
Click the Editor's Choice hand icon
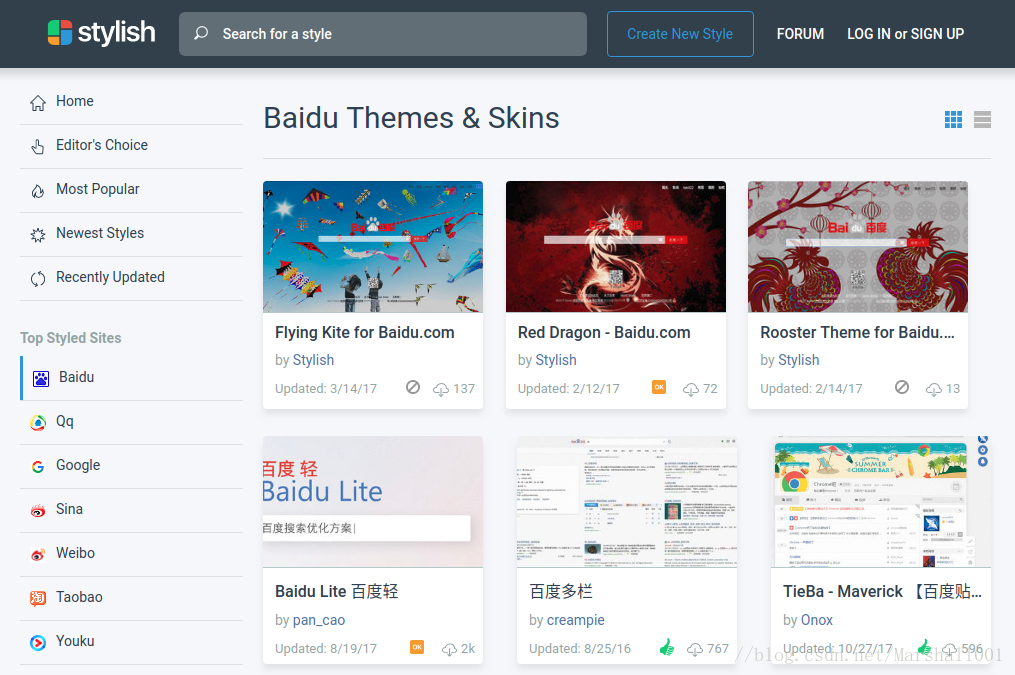38,146
